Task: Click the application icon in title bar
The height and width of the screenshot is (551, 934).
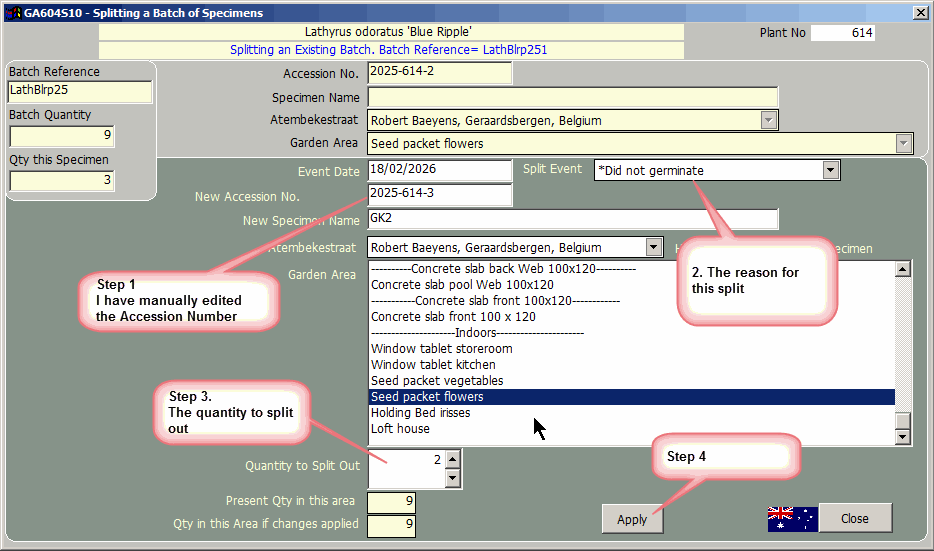Action: coord(12,13)
